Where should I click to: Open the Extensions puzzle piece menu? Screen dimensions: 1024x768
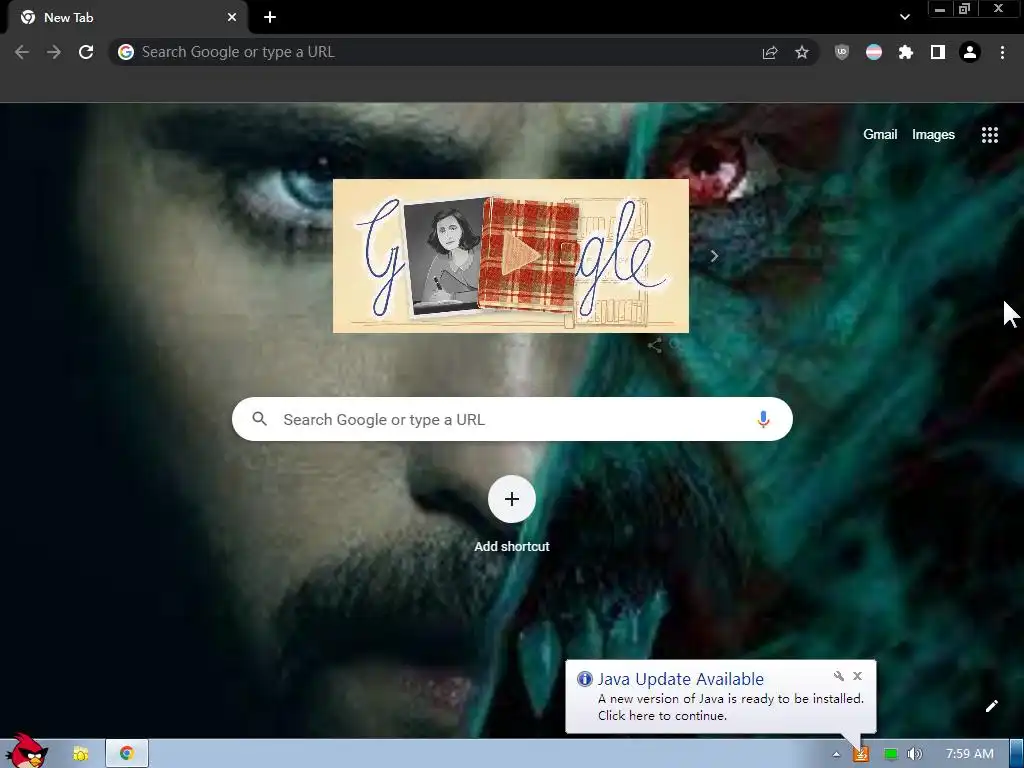[906, 52]
